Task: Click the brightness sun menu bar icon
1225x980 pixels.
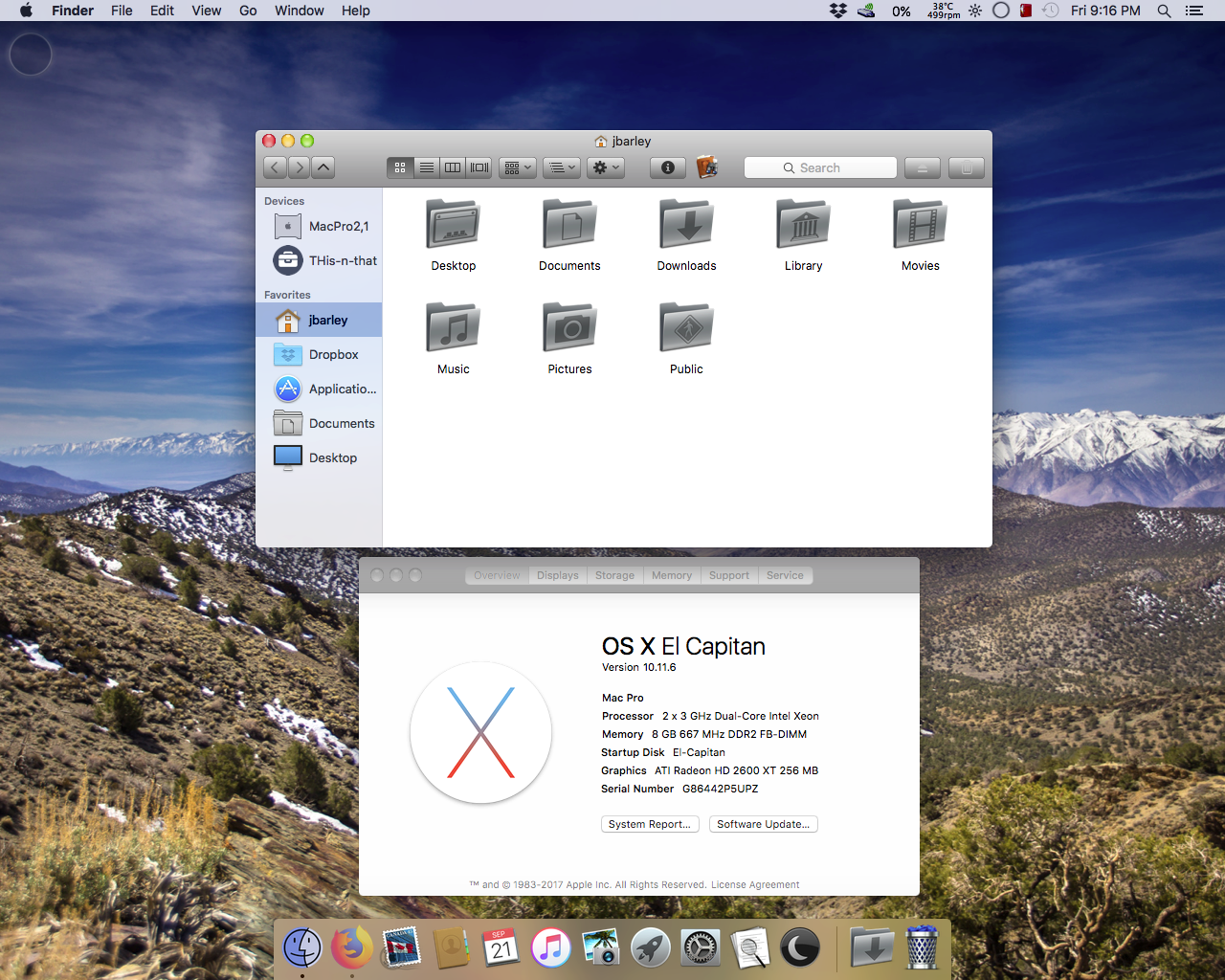Action: point(975,11)
